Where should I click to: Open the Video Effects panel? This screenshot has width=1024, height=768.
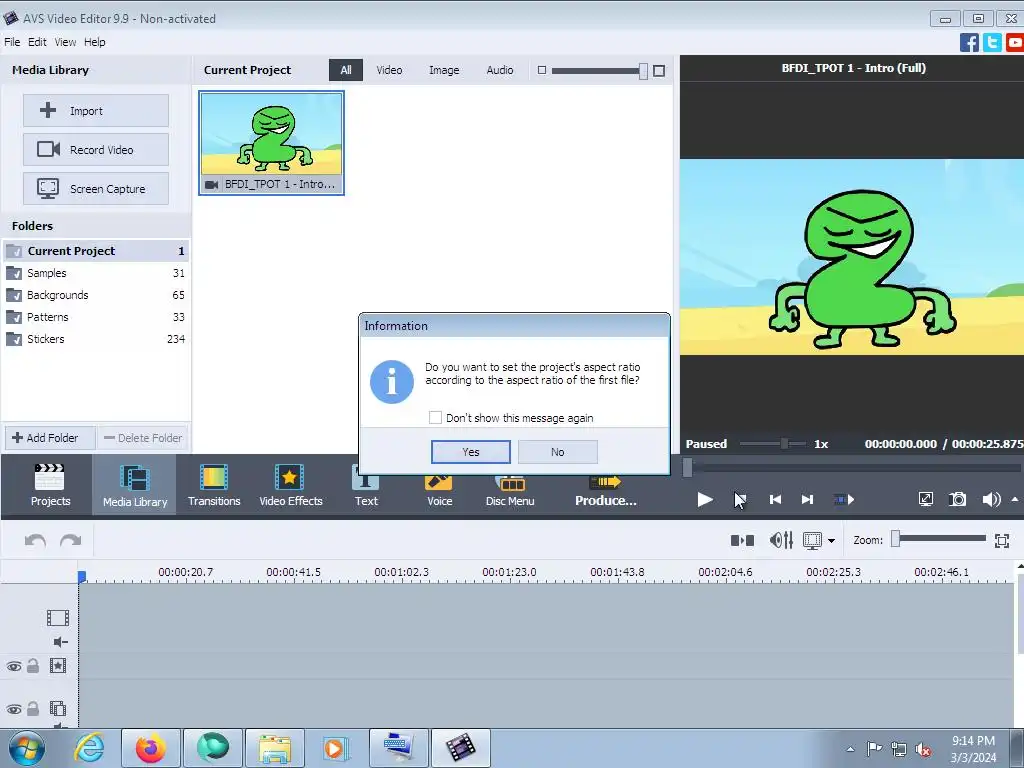point(291,485)
